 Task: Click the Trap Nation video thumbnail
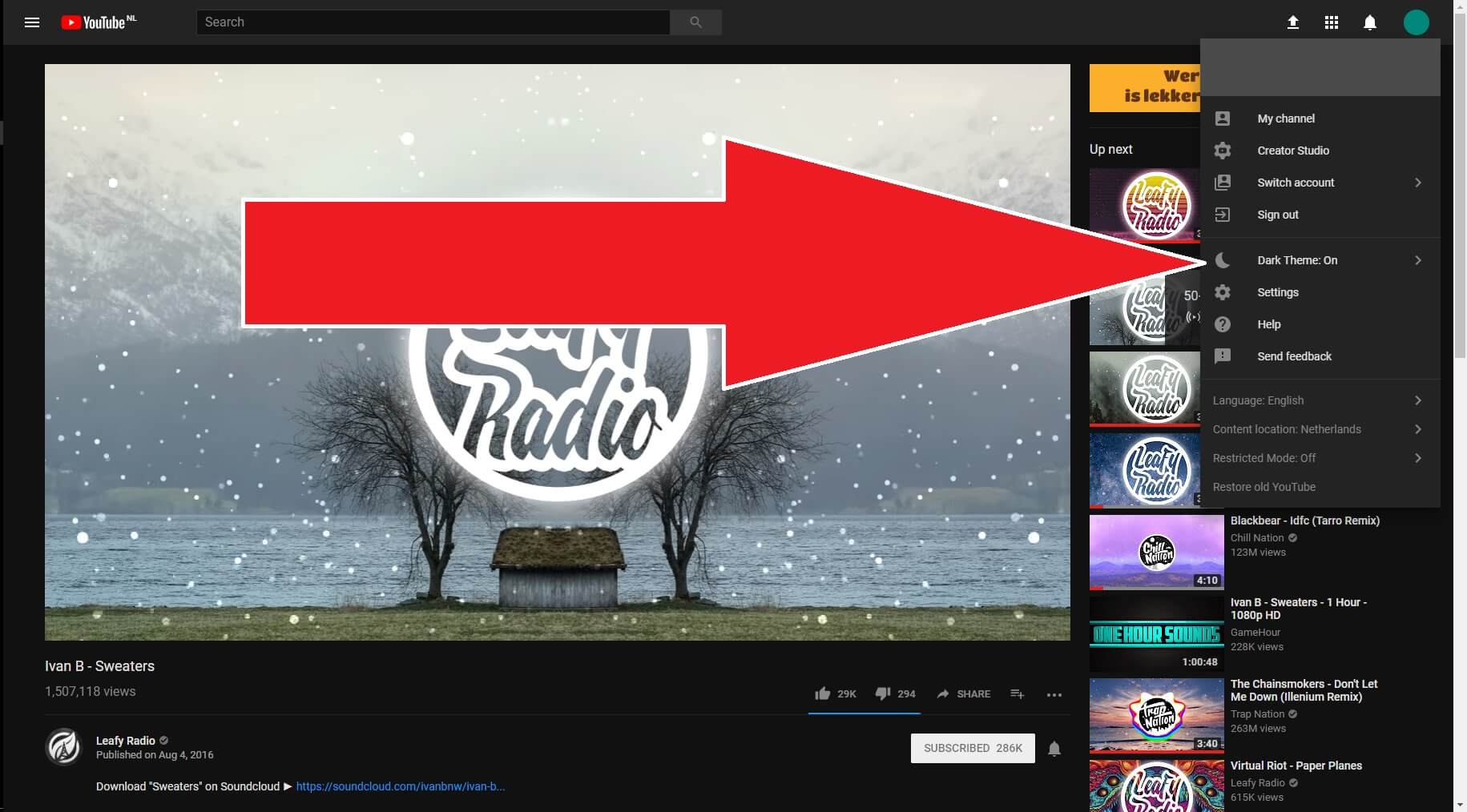click(x=1157, y=716)
